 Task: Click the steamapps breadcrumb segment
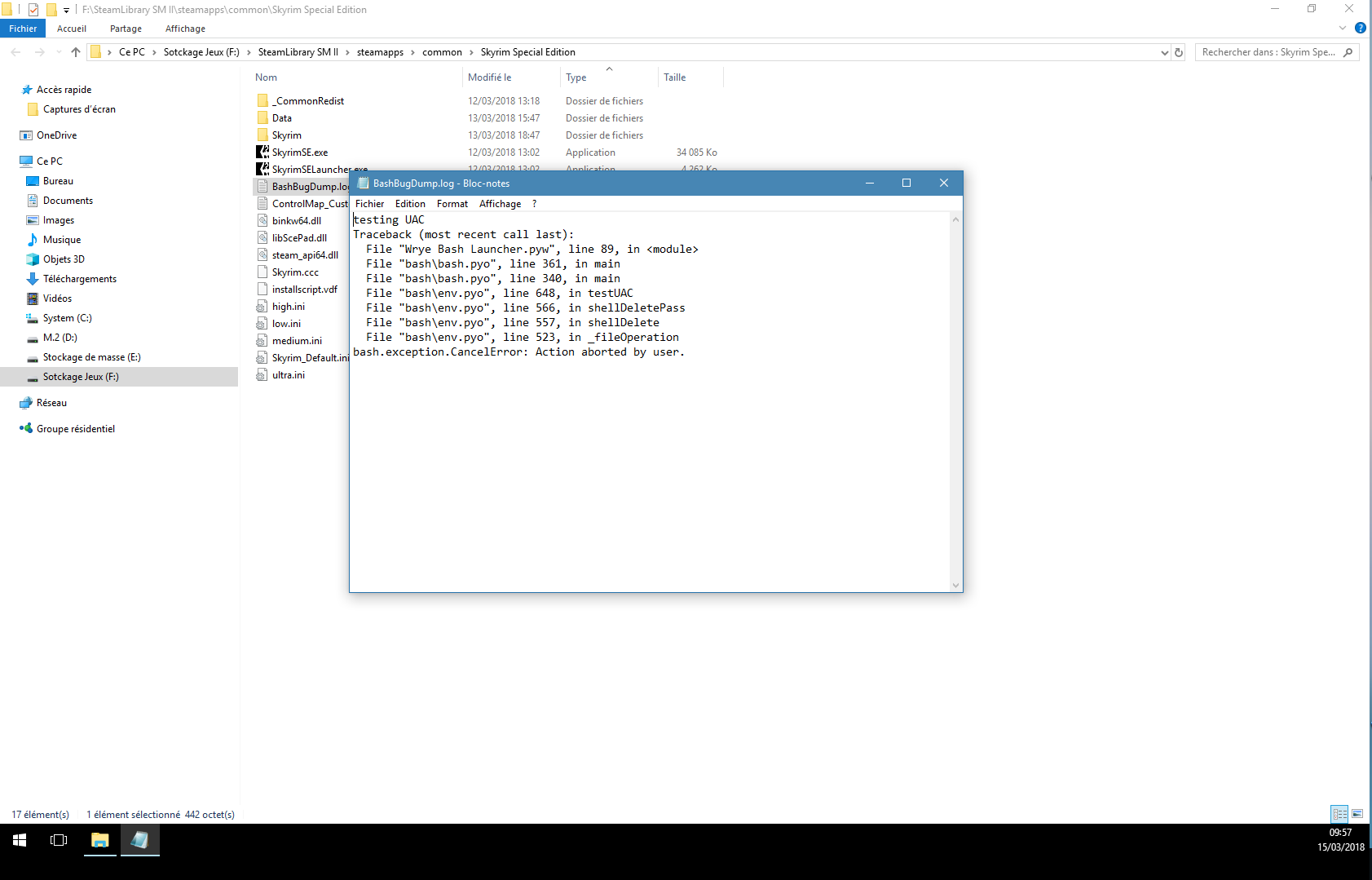[x=380, y=52]
